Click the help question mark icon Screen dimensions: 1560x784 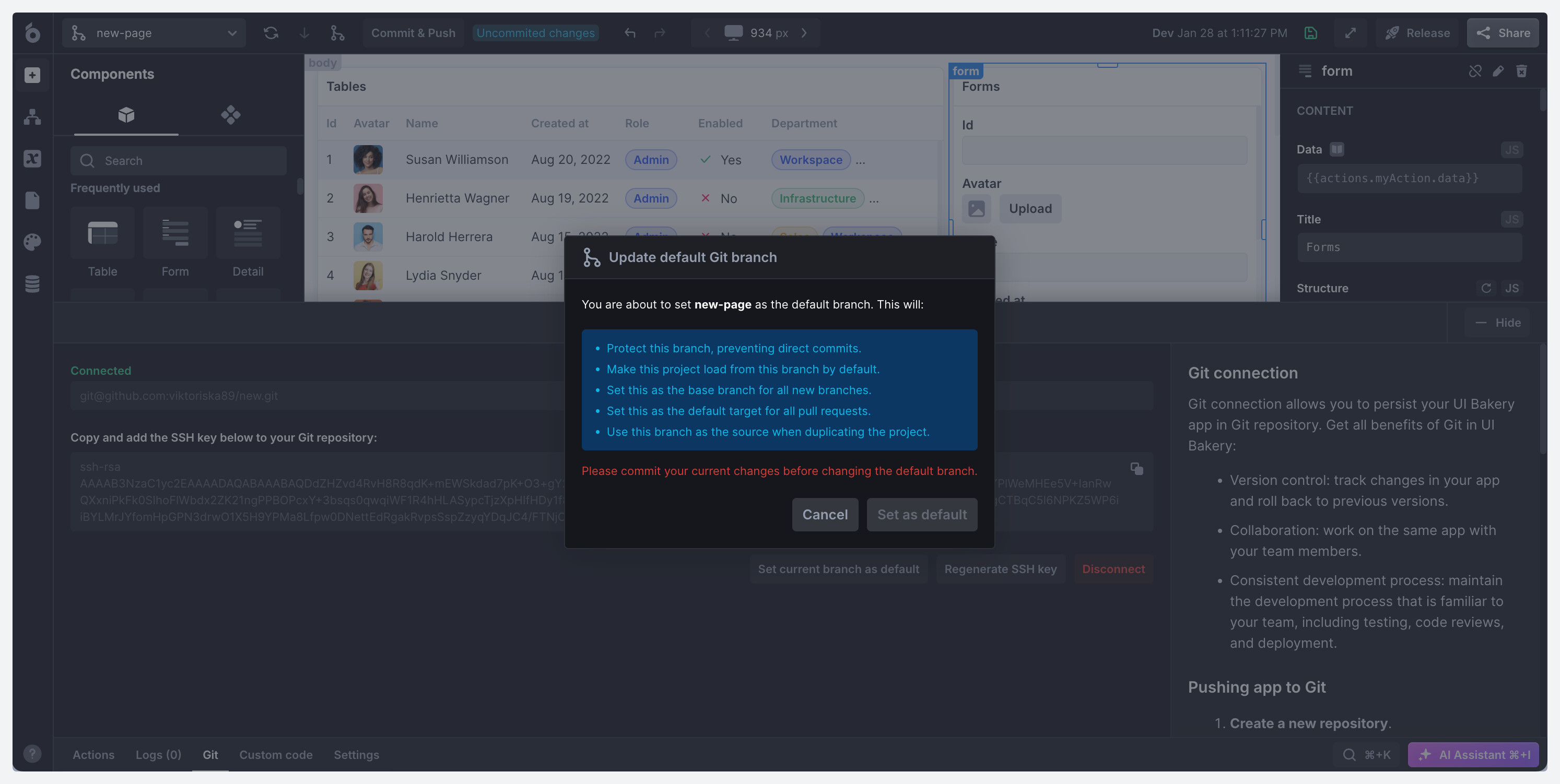(33, 754)
